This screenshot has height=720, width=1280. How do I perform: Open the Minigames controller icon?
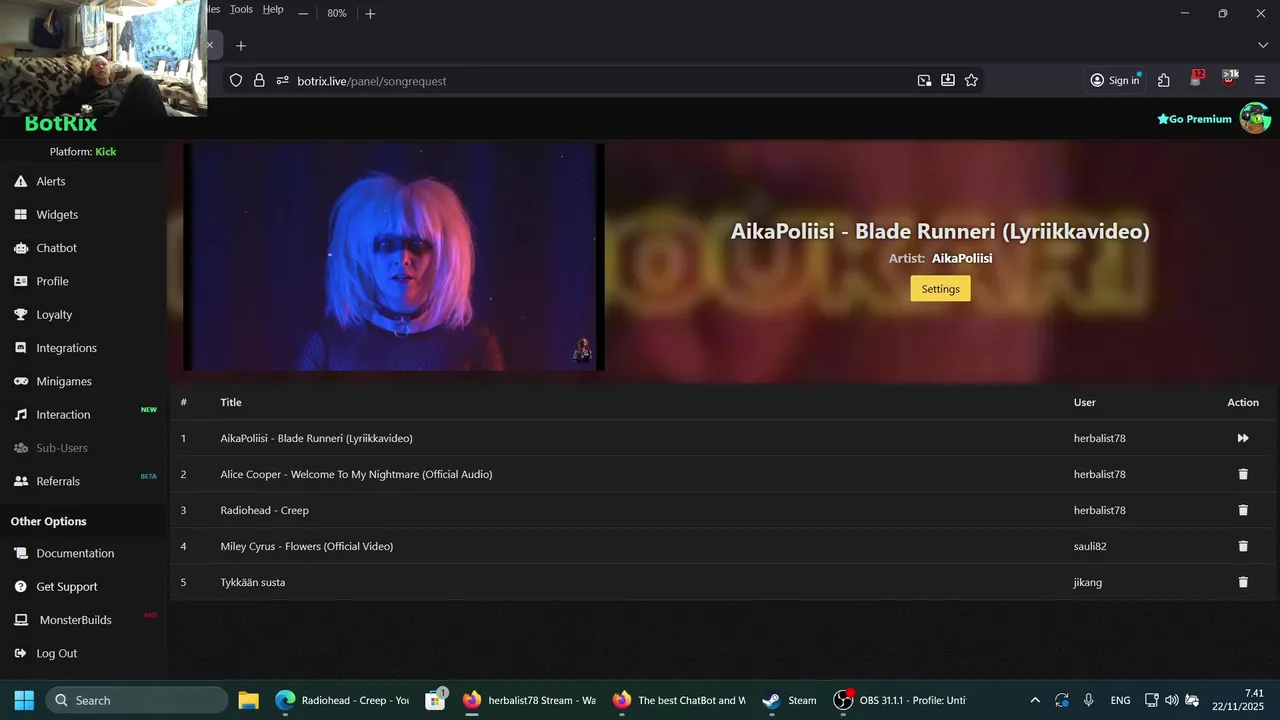point(20,381)
